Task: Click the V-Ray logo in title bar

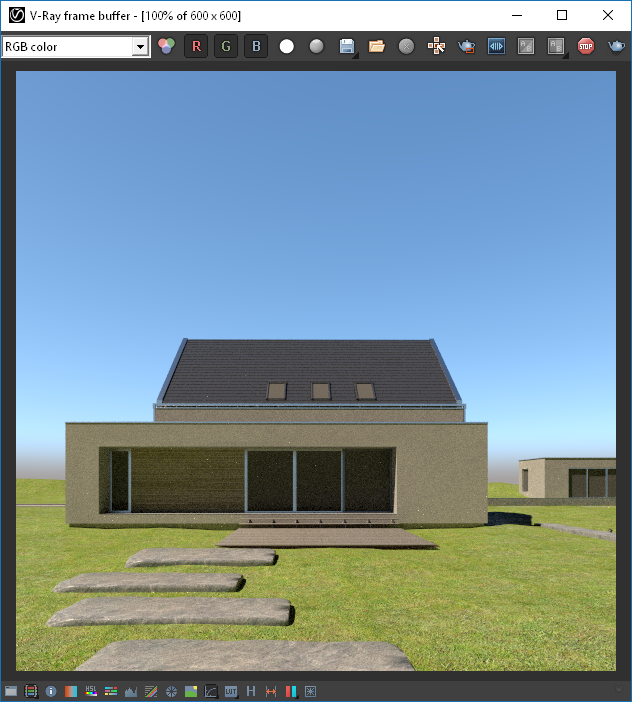Action: [x=17, y=15]
